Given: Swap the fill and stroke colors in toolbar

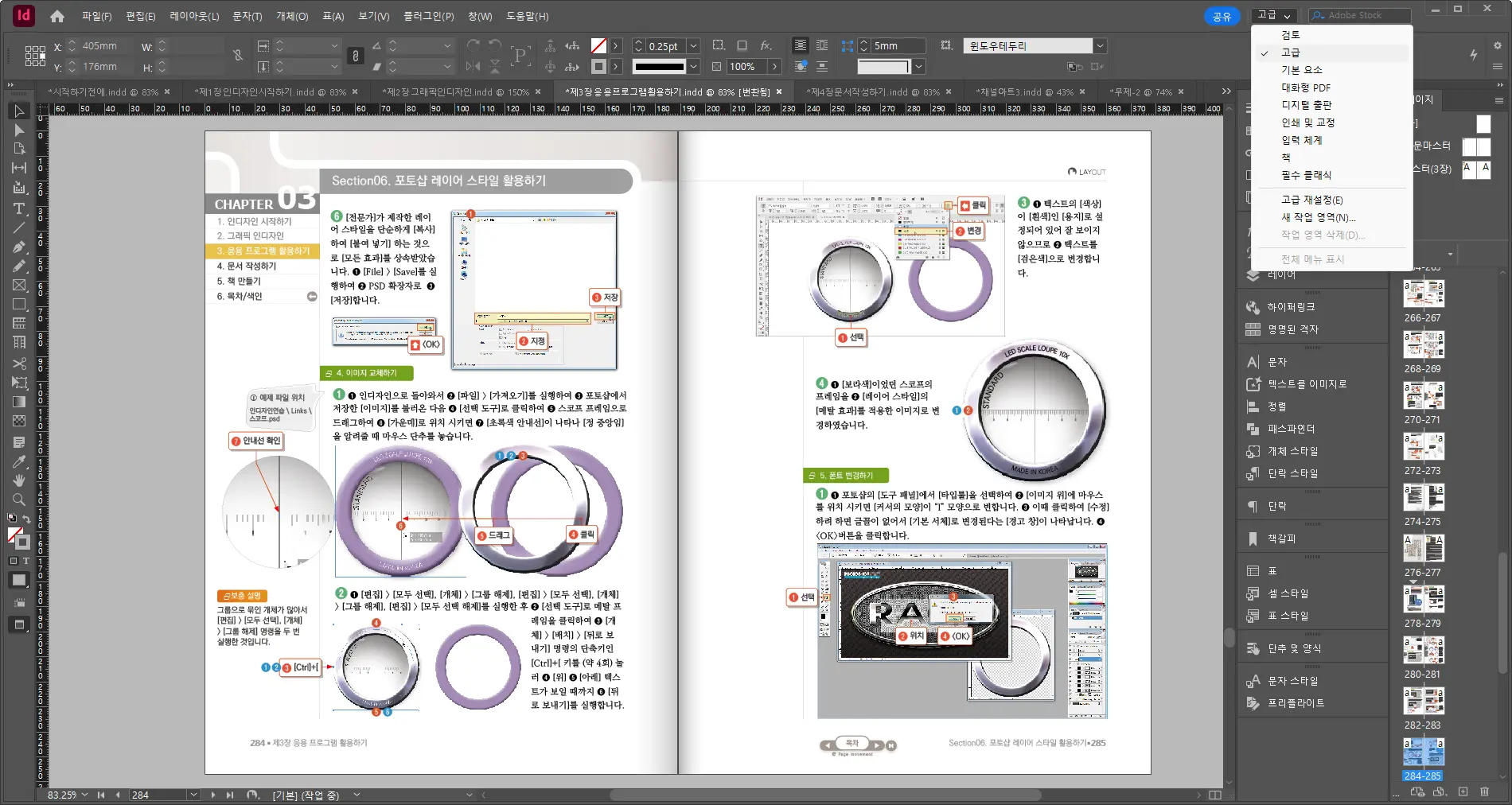Looking at the screenshot, I should pyautogui.click(x=27, y=518).
